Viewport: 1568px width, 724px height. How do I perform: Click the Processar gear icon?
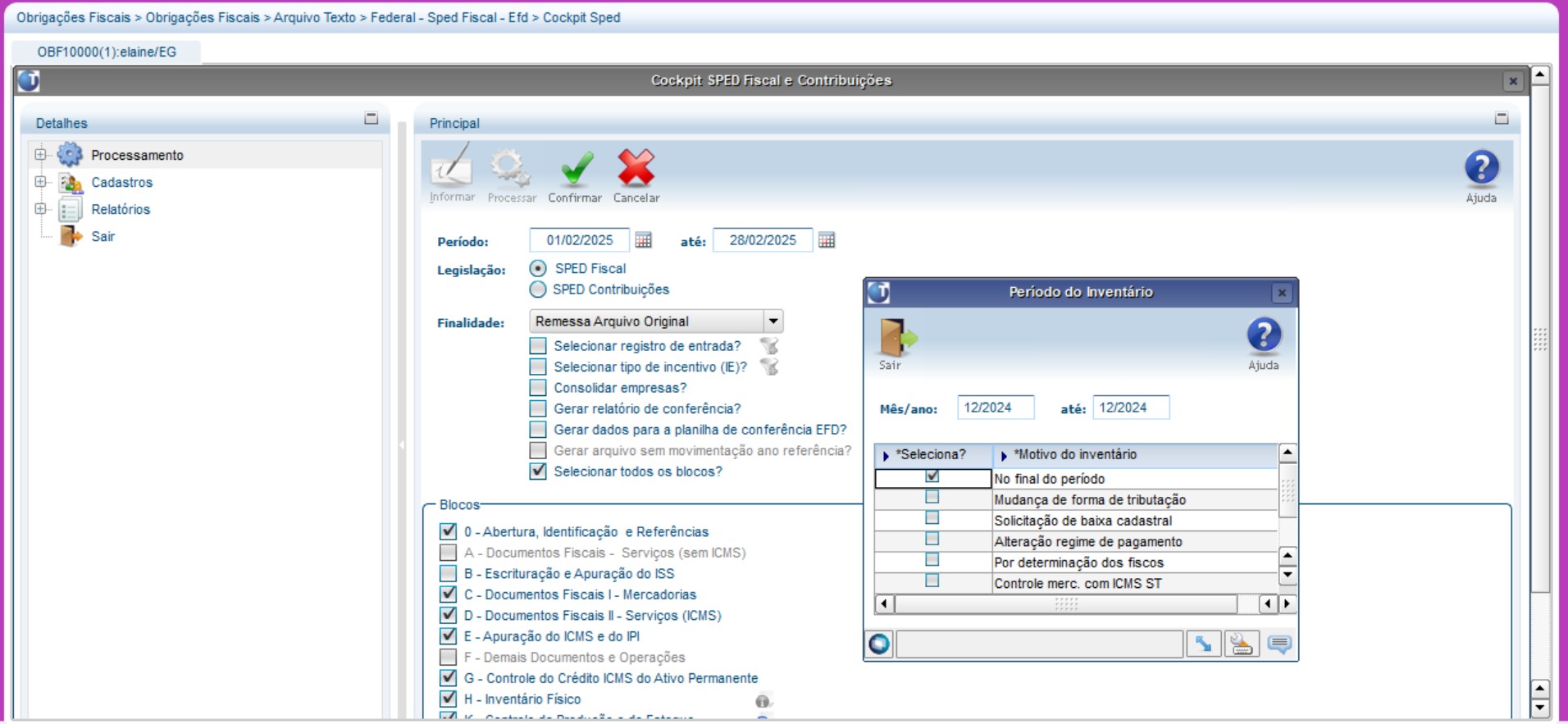(511, 168)
